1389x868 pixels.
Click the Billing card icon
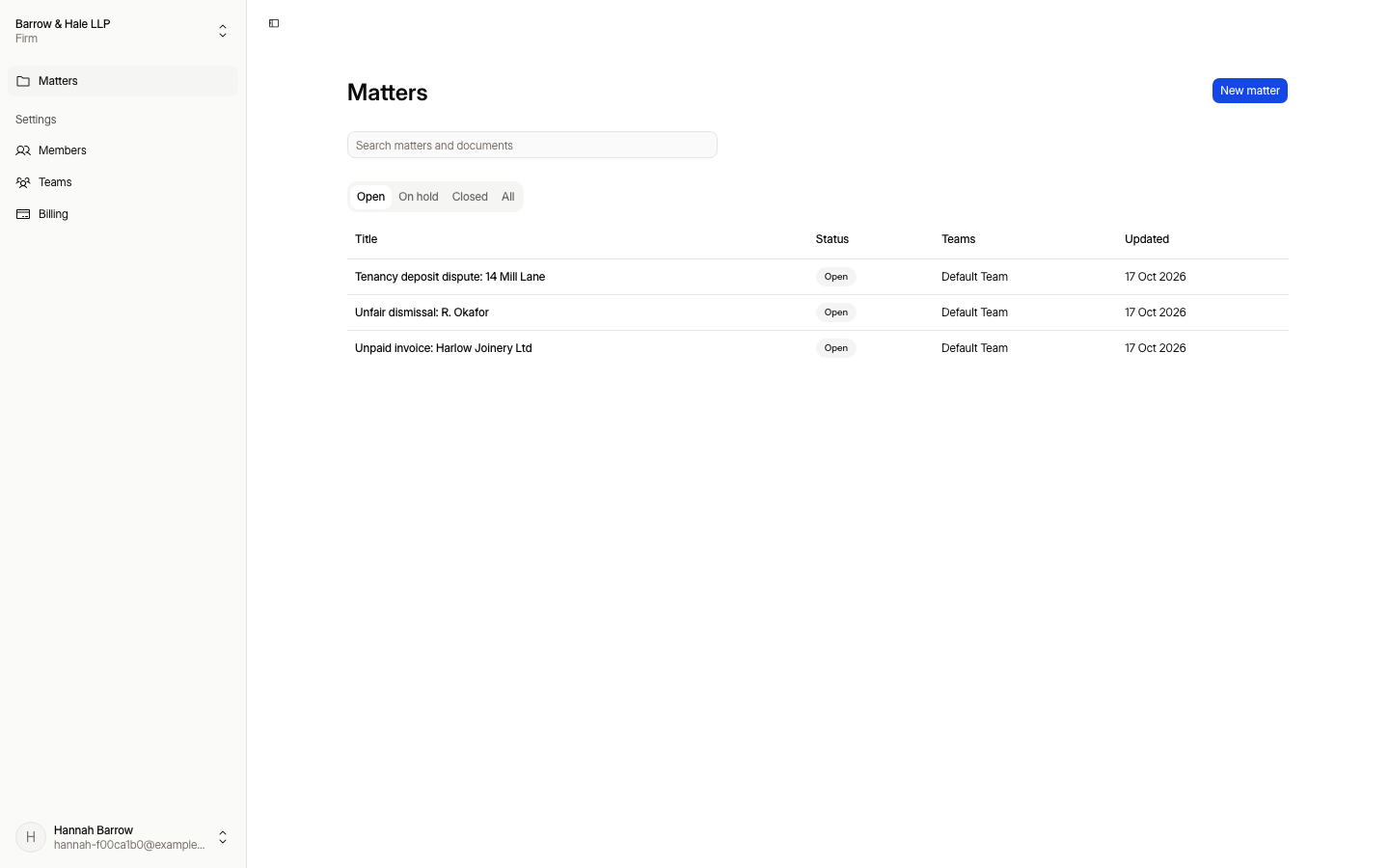tap(23, 214)
